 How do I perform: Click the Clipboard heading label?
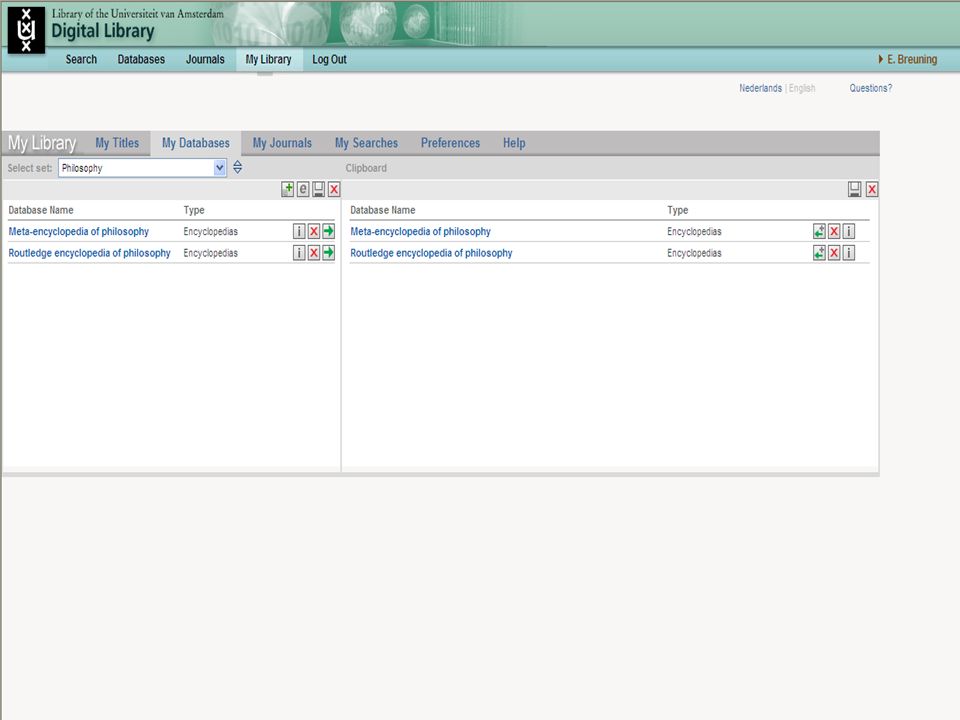coord(366,168)
